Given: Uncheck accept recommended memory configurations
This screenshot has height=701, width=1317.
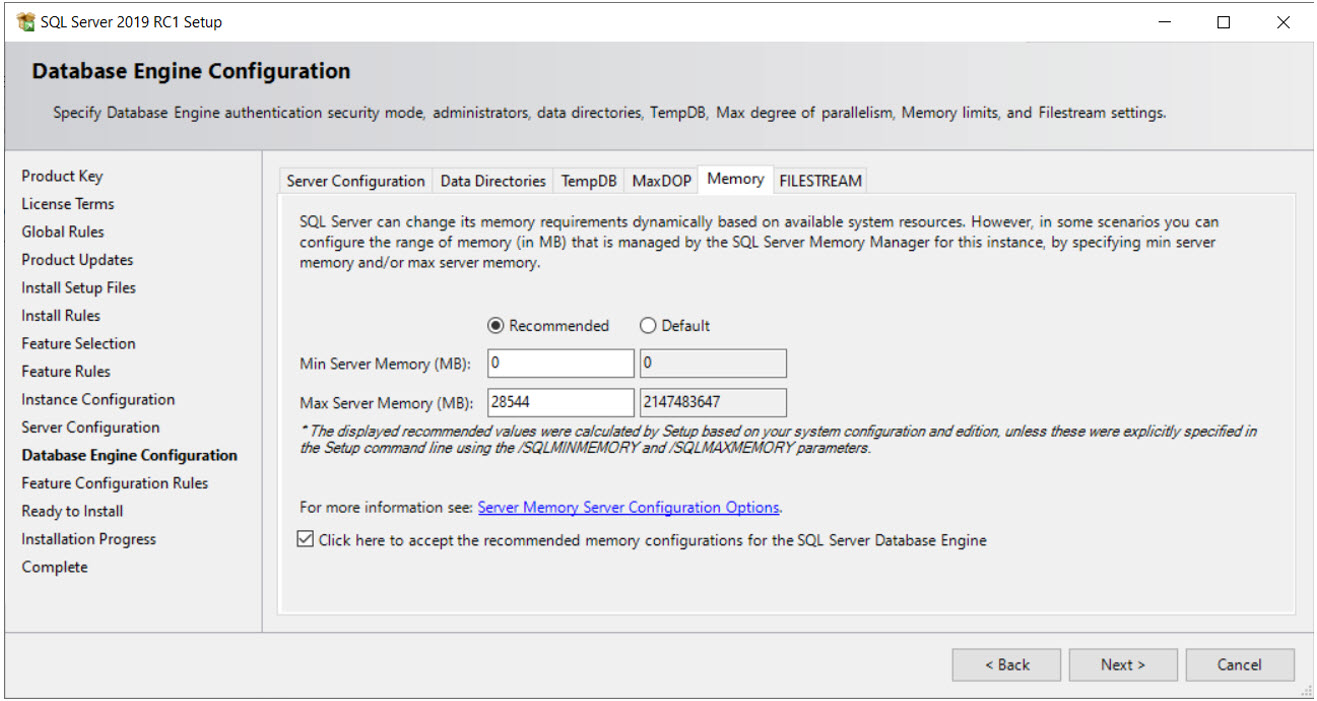Looking at the screenshot, I should (305, 540).
